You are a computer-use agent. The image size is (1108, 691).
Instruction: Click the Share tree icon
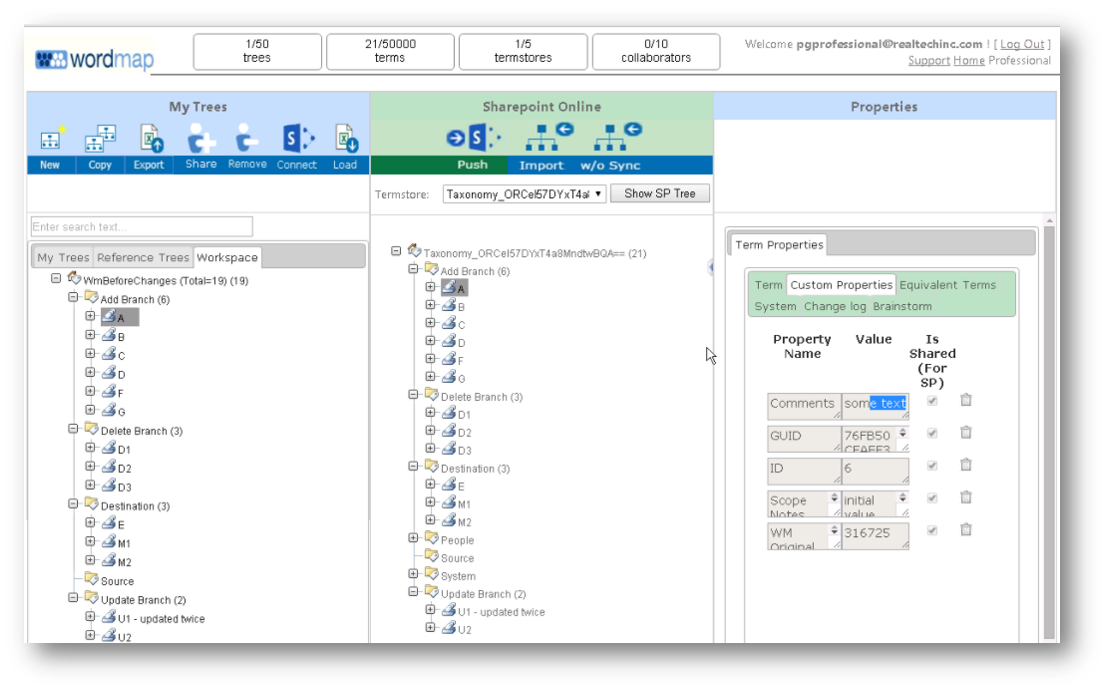tap(201, 141)
